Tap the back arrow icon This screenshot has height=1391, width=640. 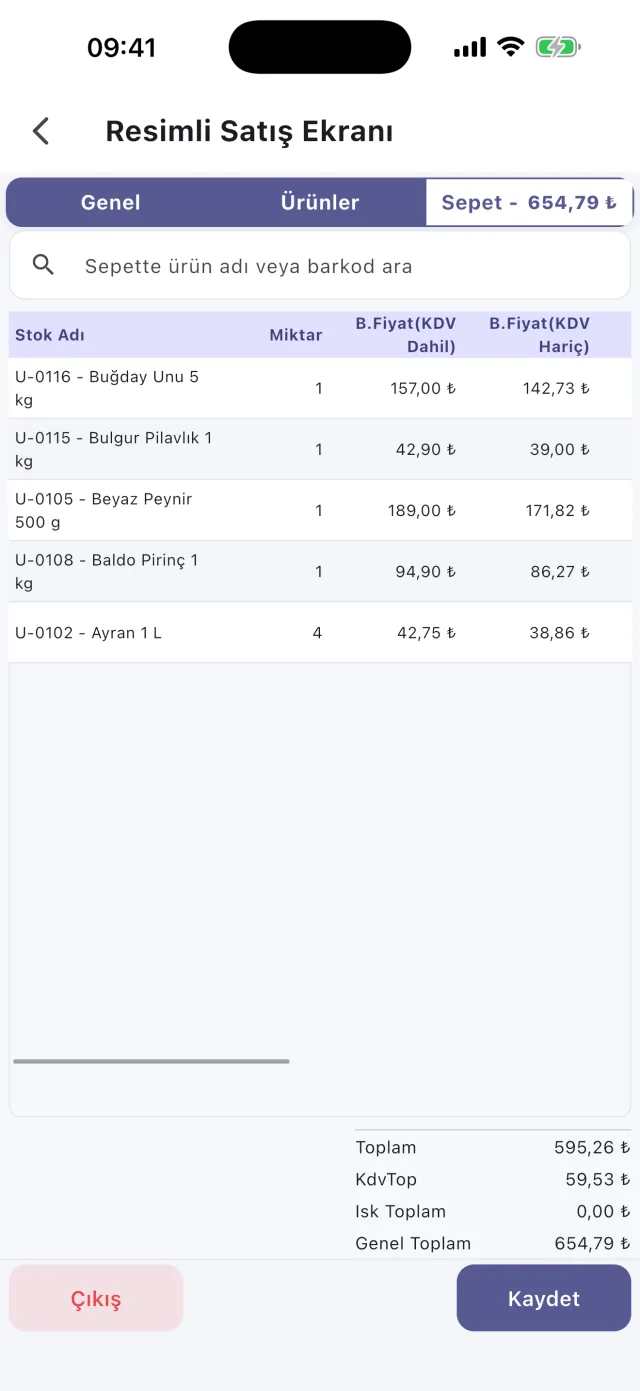(41, 131)
